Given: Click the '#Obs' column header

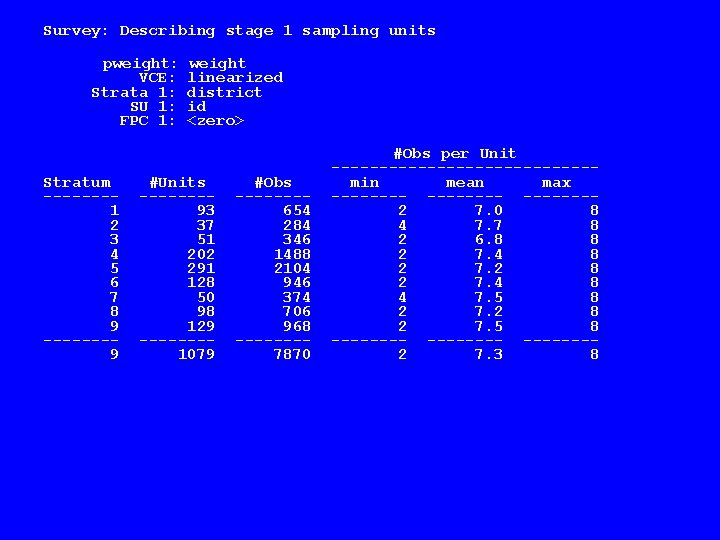Looking at the screenshot, I should tap(273, 183).
